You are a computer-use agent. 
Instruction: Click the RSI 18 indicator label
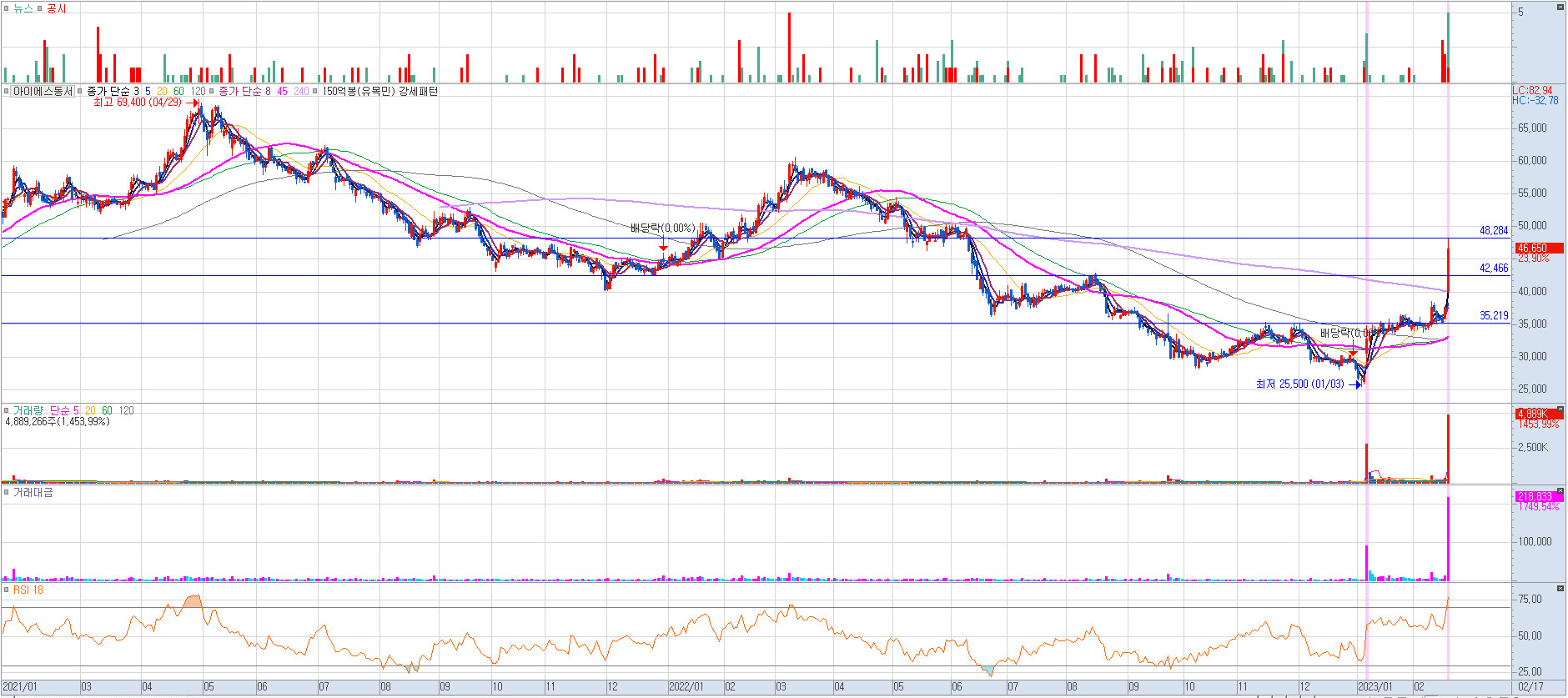[28, 590]
